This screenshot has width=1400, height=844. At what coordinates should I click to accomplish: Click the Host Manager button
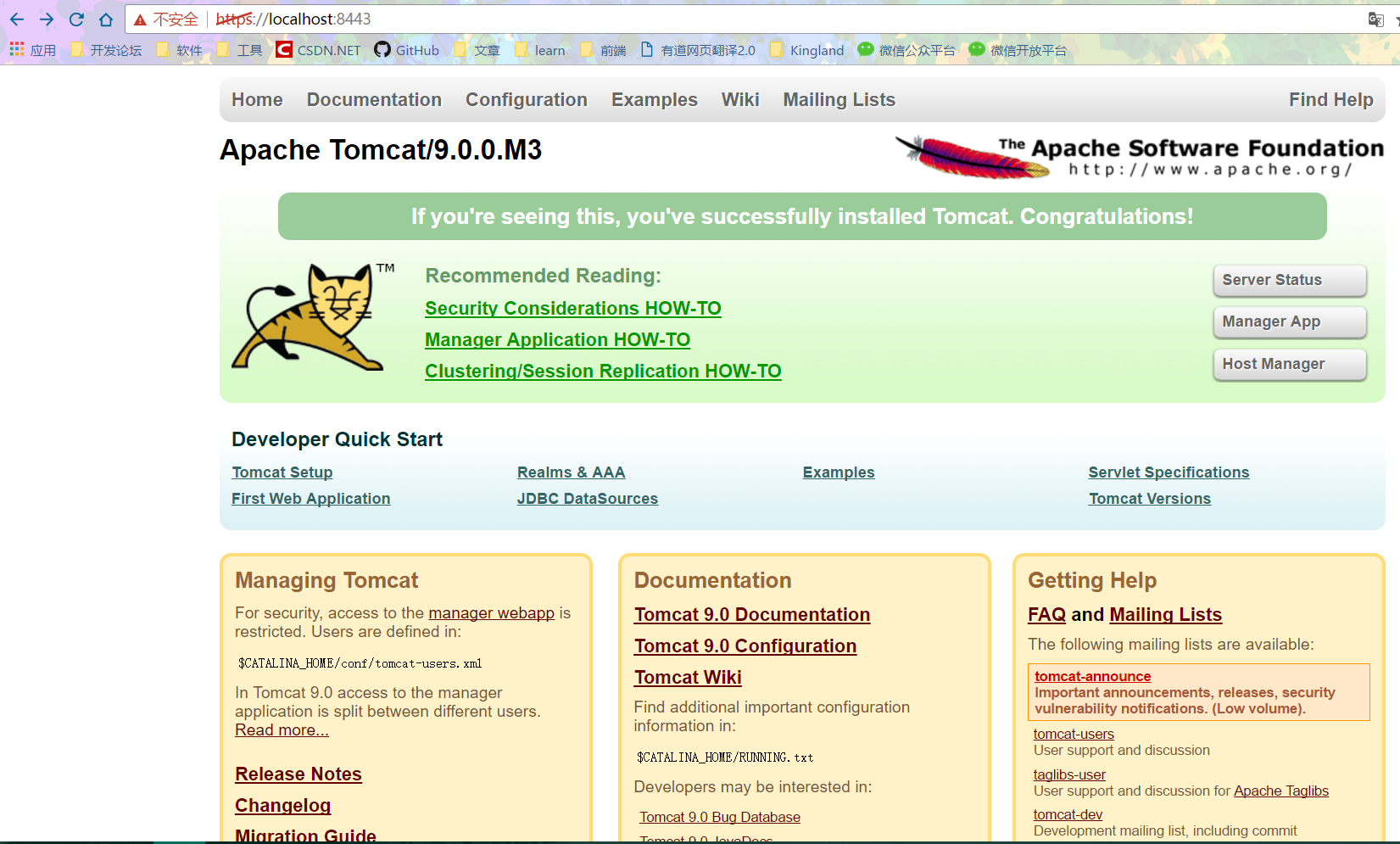pos(1290,364)
